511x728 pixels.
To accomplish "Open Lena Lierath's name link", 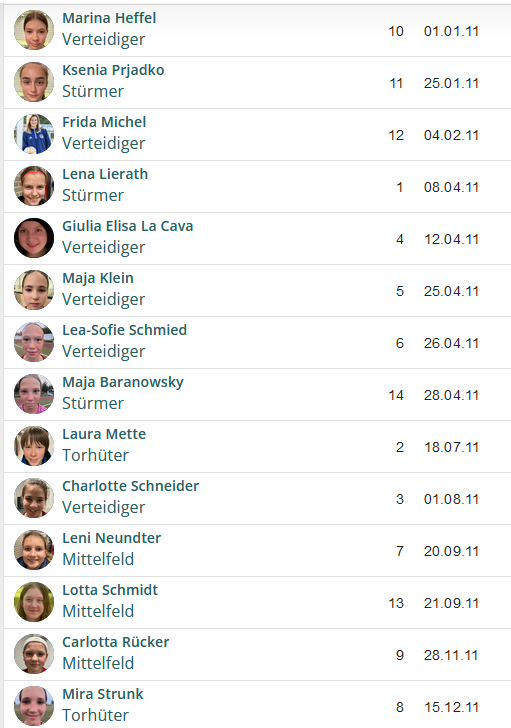I will click(x=105, y=174).
